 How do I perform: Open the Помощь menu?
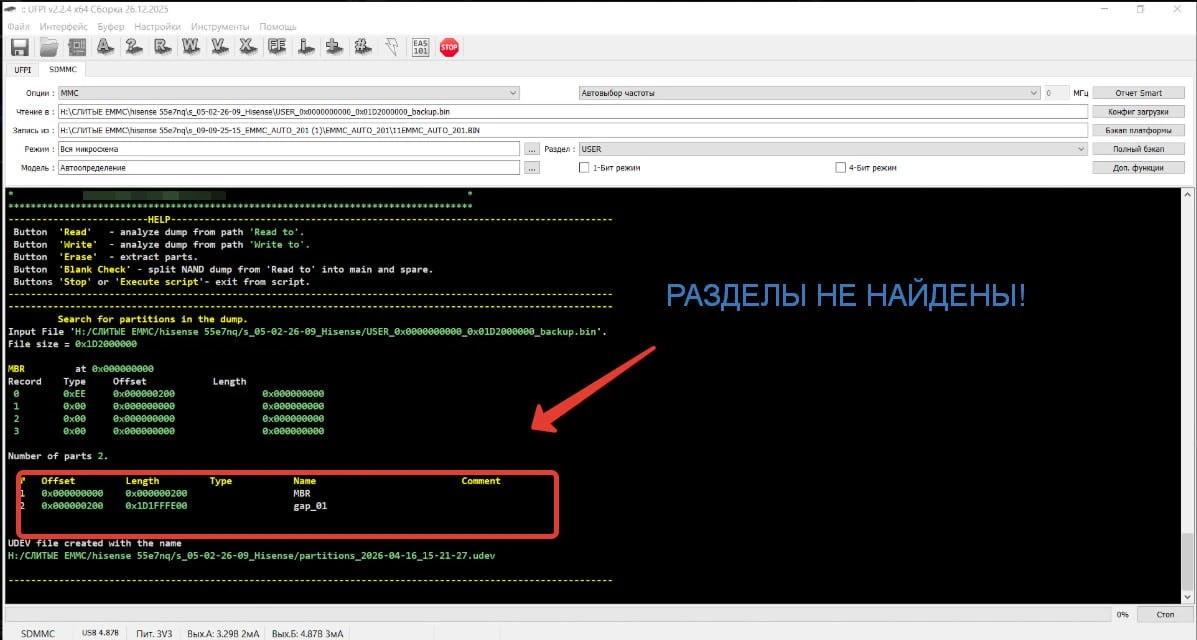click(278, 27)
